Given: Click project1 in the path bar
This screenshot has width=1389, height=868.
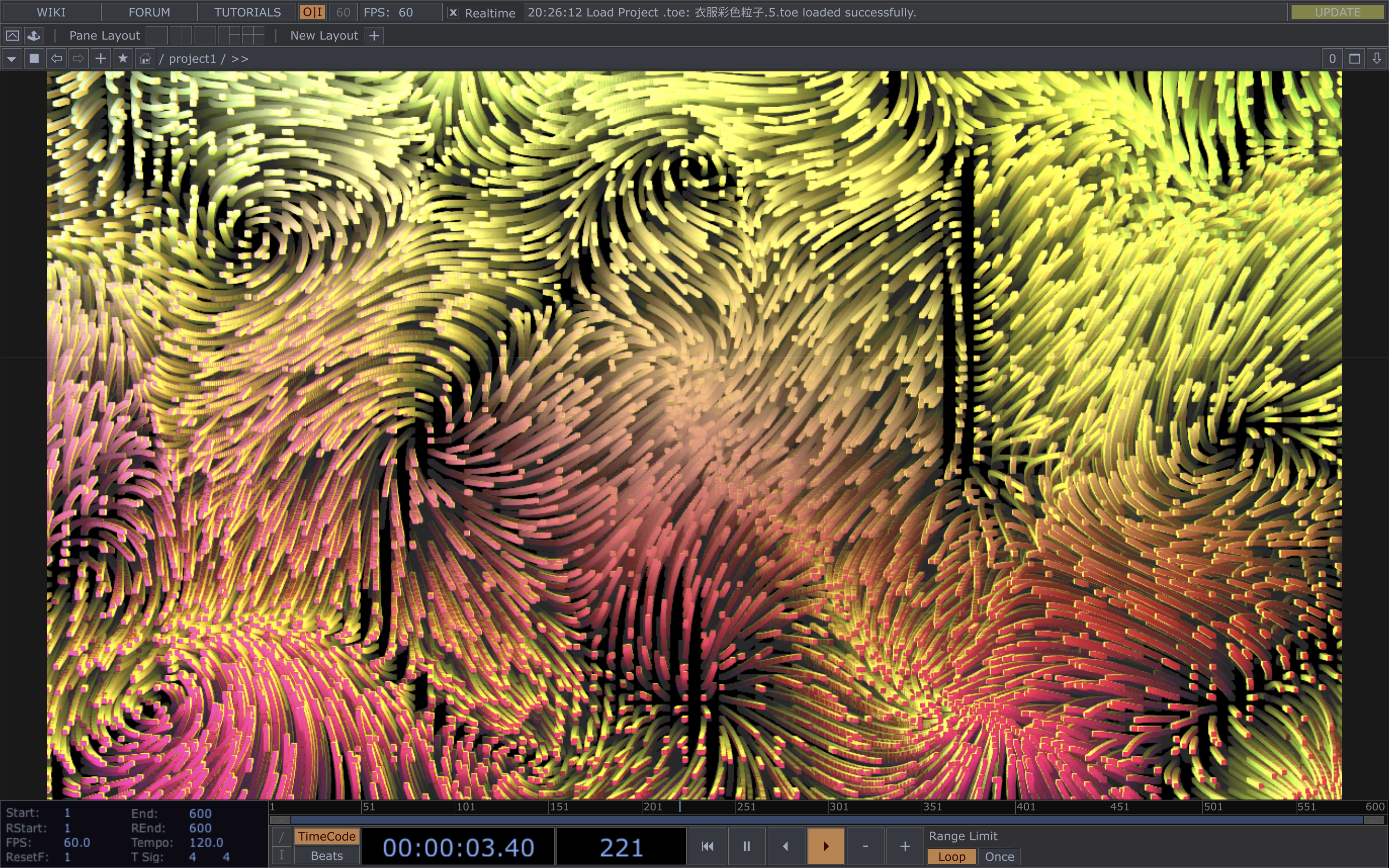Looking at the screenshot, I should click(192, 58).
